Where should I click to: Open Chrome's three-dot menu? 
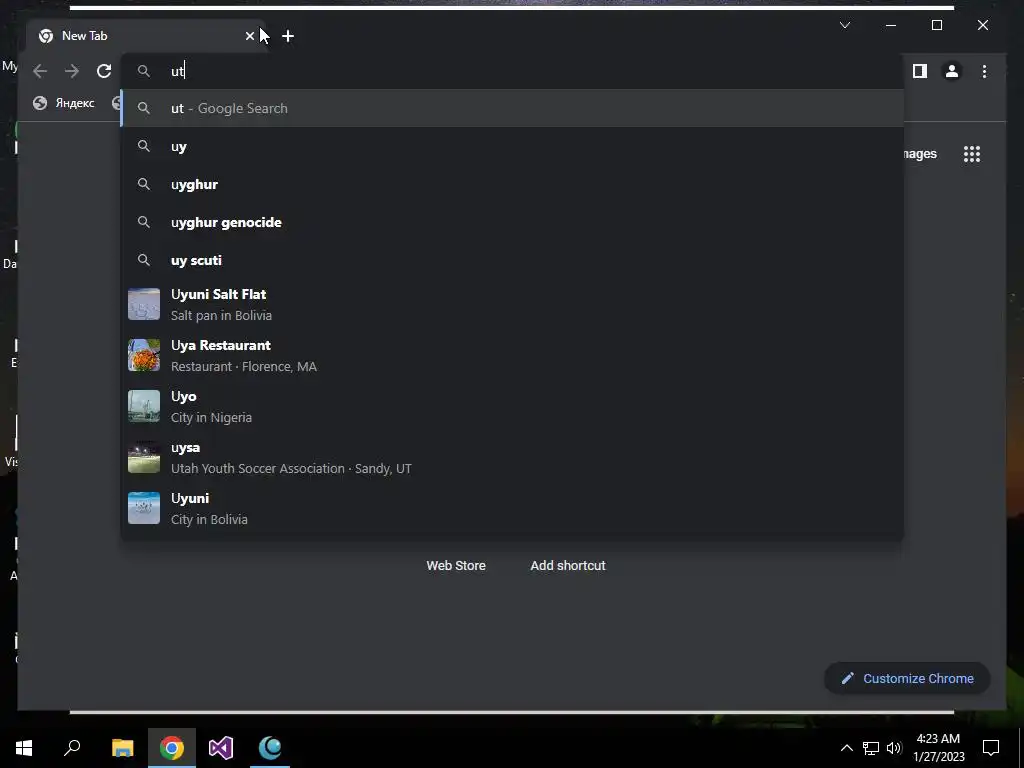tap(984, 71)
